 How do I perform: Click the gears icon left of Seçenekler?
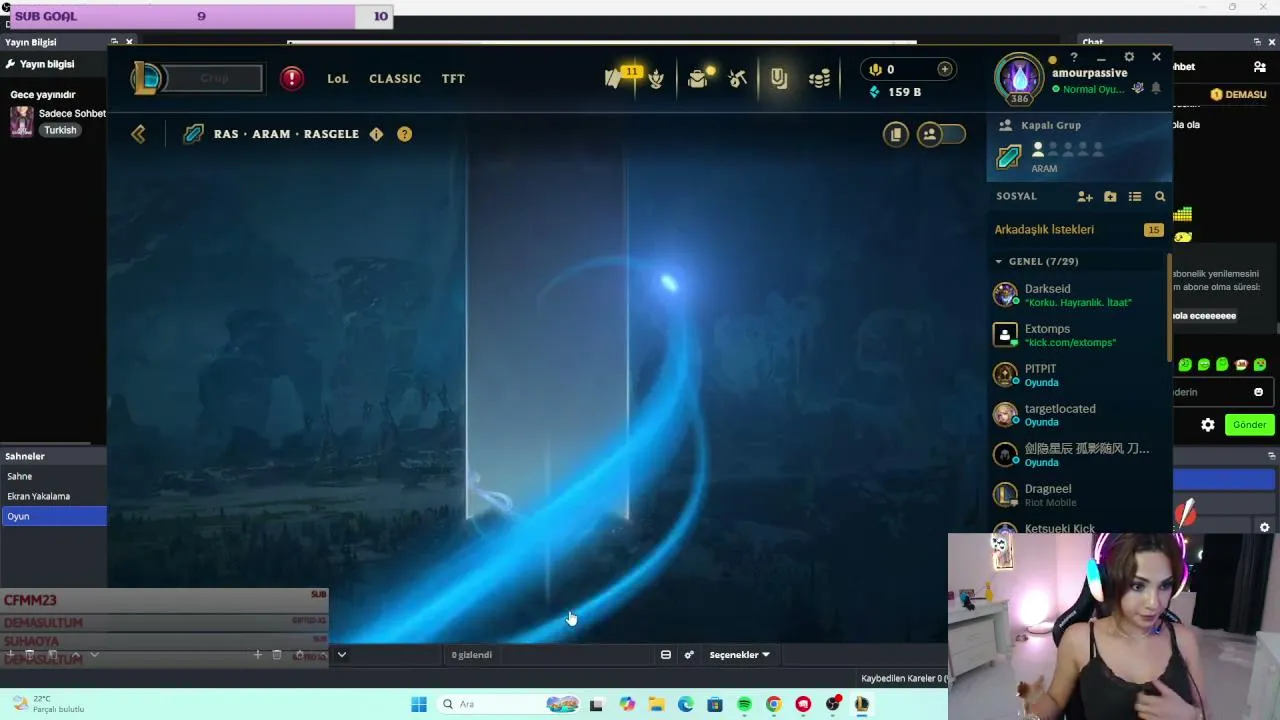[x=689, y=655]
